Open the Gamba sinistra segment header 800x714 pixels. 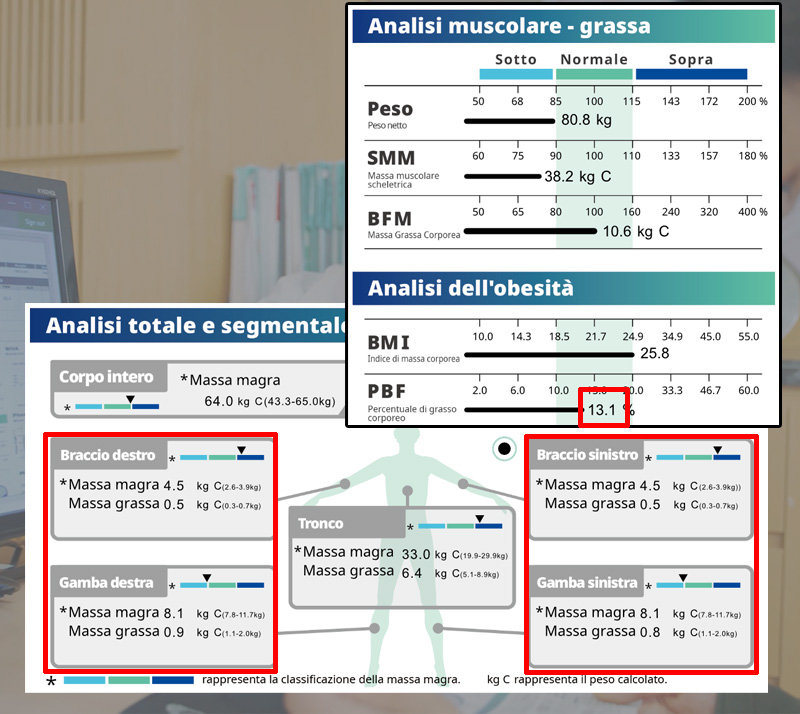[x=585, y=582]
